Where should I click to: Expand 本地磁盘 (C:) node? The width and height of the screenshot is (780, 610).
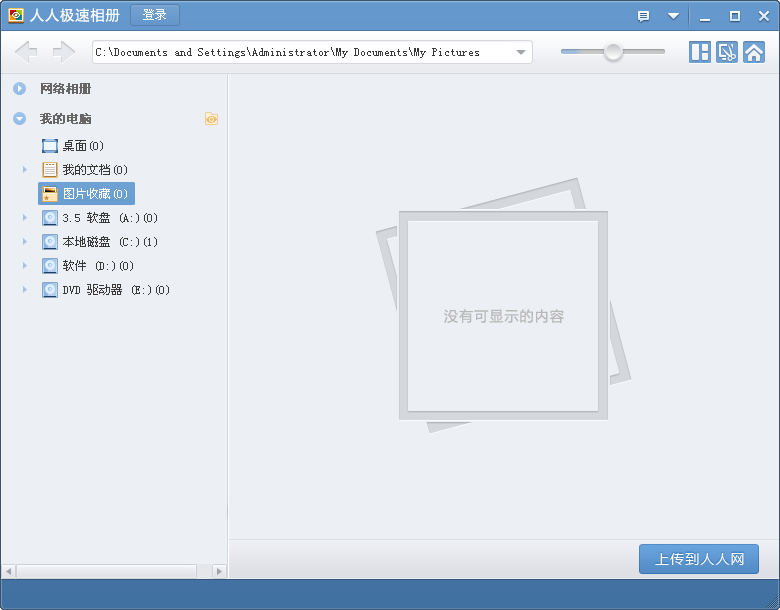tap(24, 241)
